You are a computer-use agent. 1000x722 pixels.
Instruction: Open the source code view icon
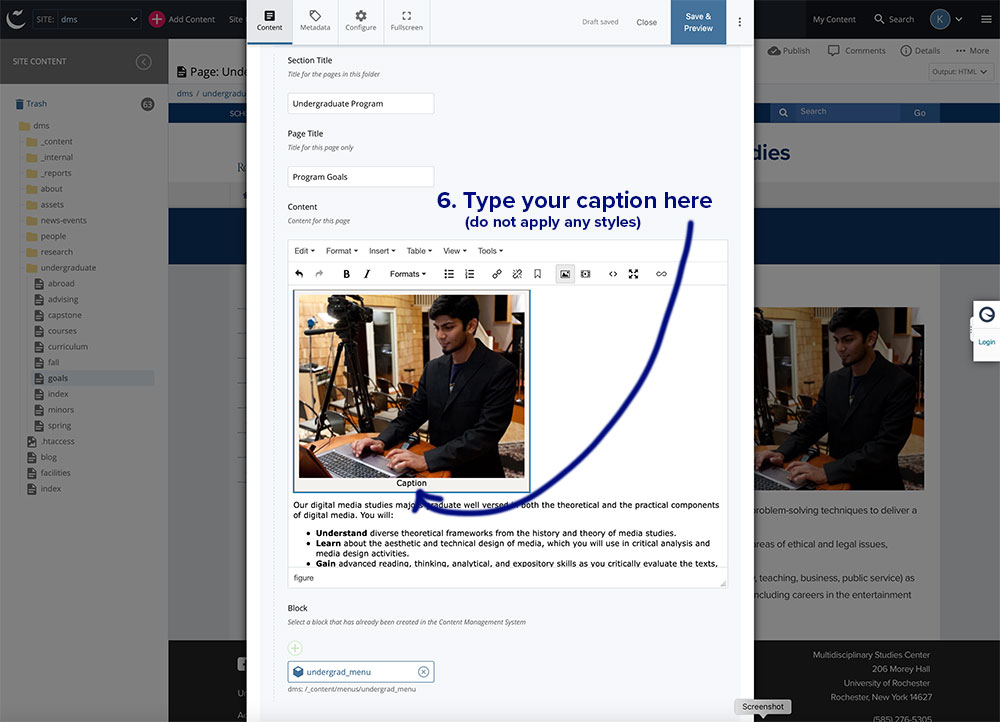click(x=613, y=274)
